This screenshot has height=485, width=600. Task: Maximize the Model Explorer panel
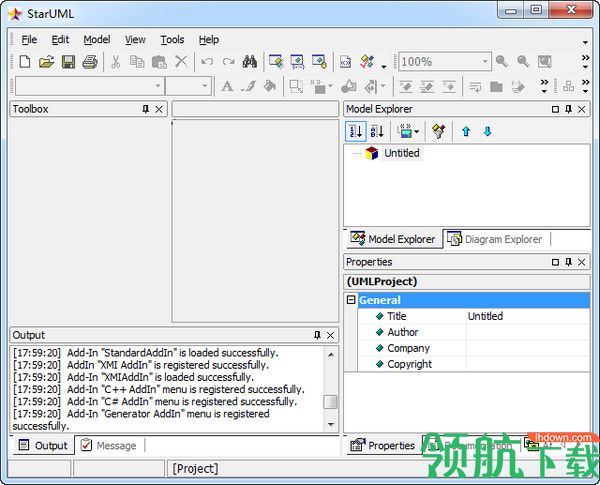coord(555,109)
